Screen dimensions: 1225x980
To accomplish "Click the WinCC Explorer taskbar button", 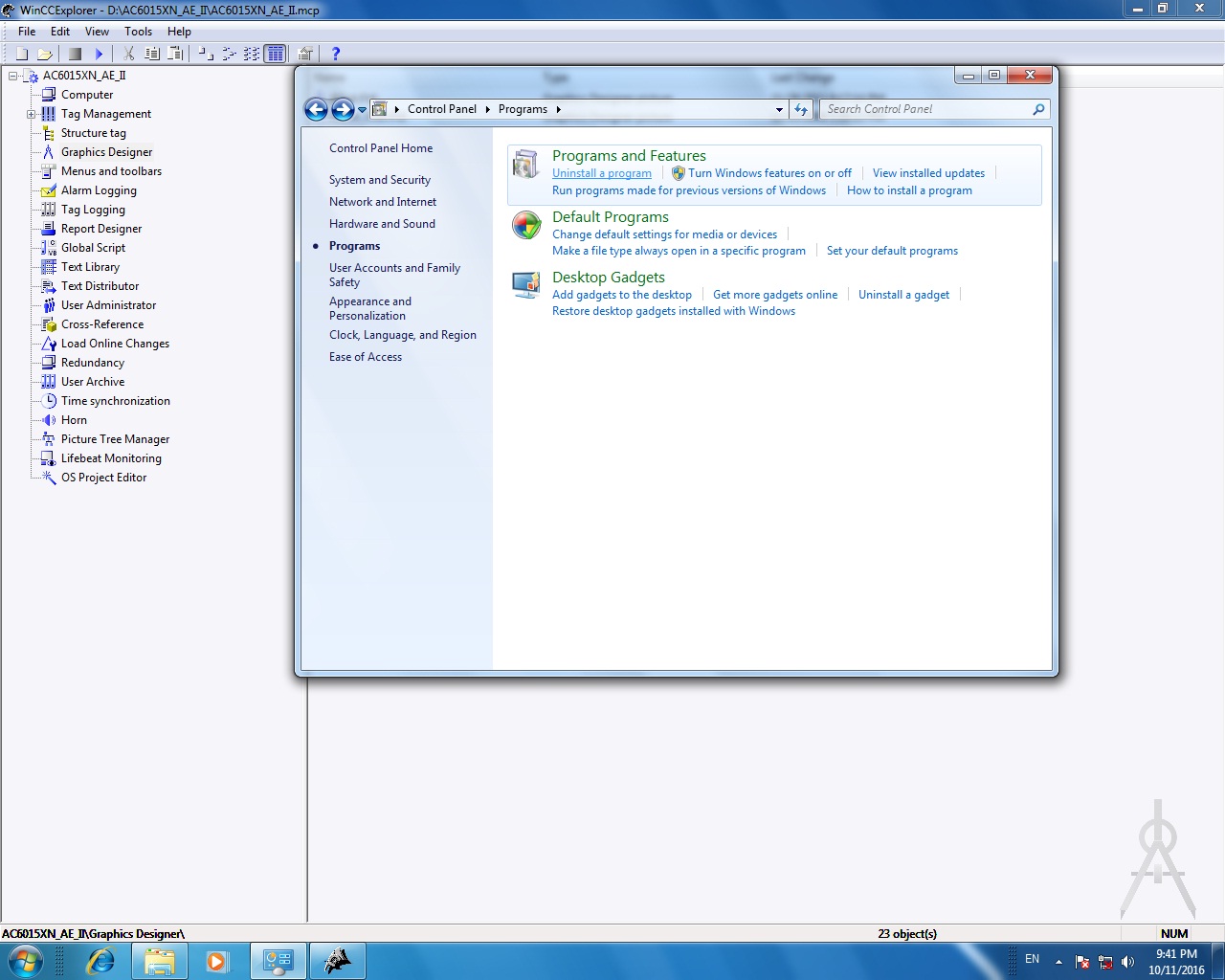I will 337,961.
